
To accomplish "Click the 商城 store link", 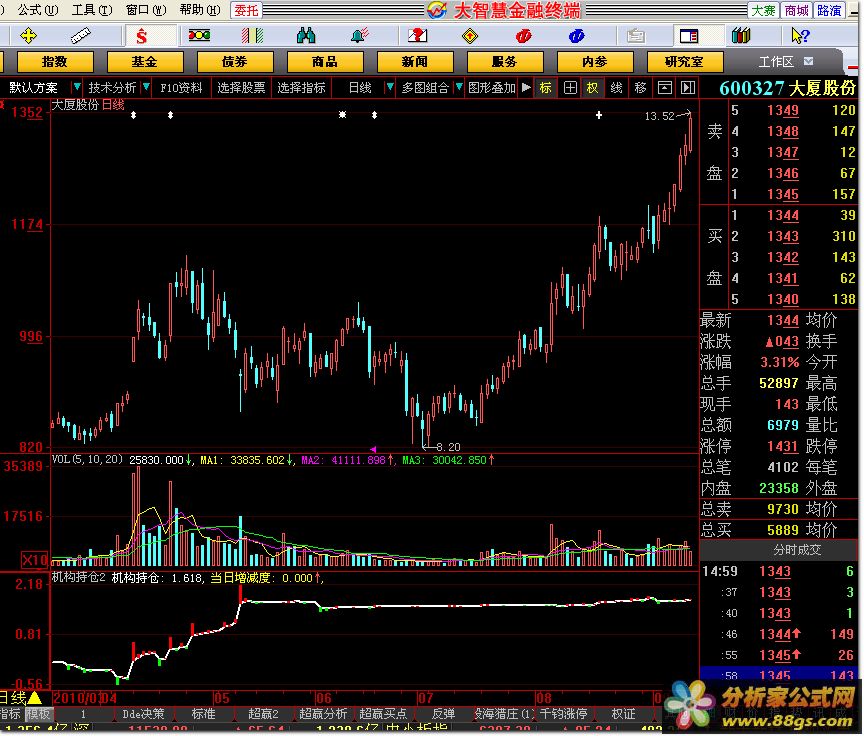I will click(x=796, y=10).
